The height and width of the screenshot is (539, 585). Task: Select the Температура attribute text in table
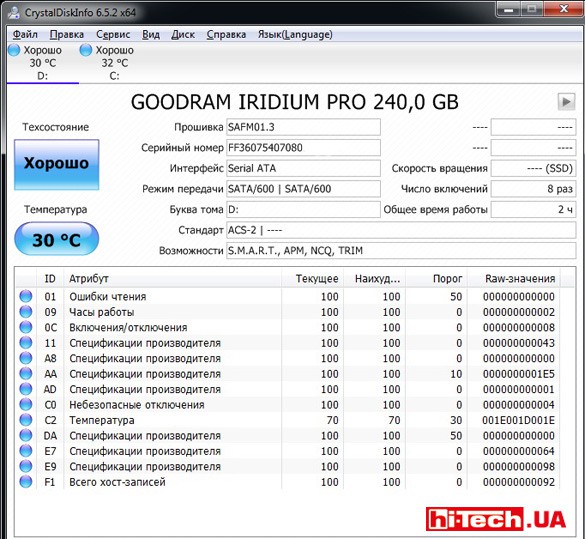[x=102, y=420]
